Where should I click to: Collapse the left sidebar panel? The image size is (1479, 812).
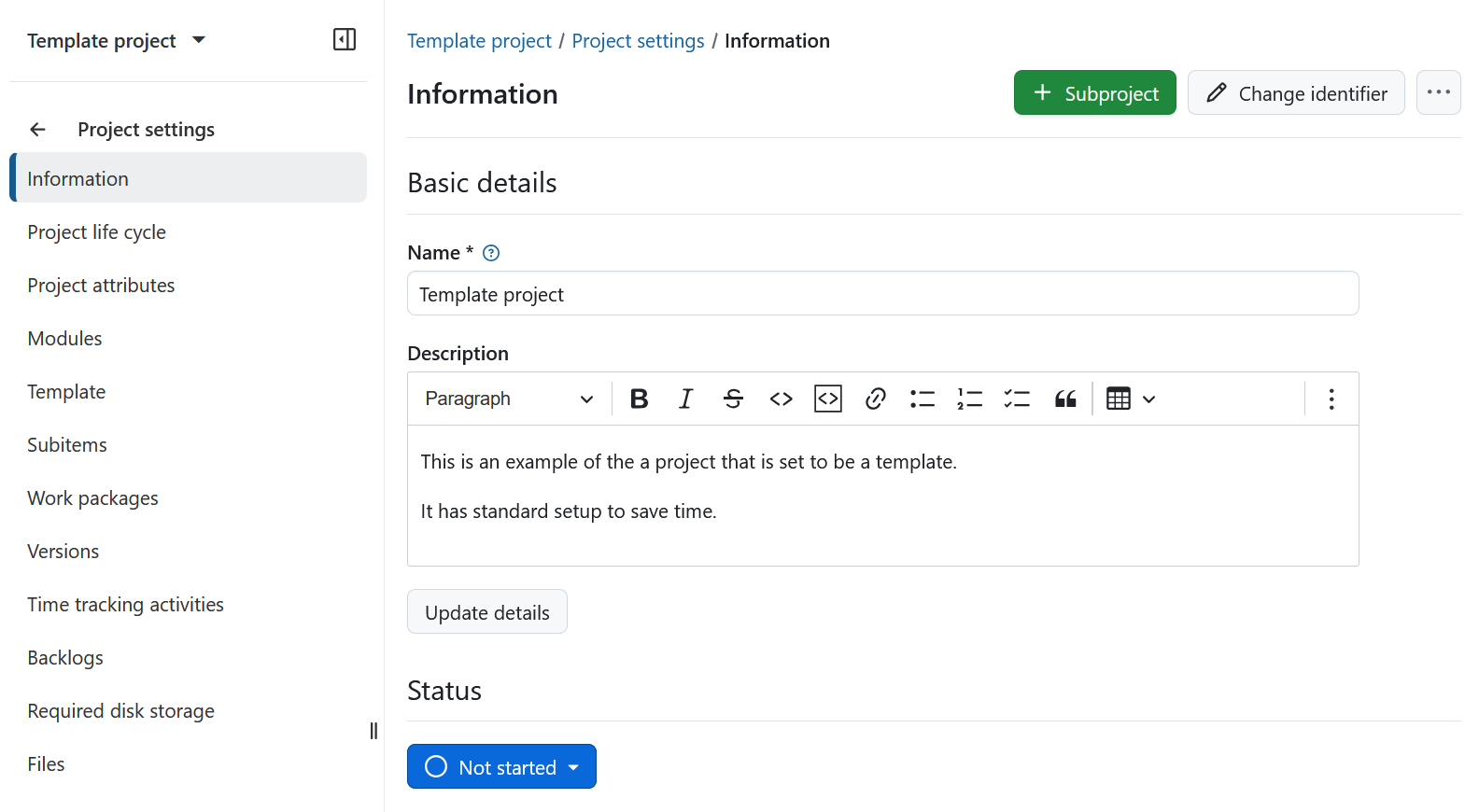pyautogui.click(x=345, y=39)
